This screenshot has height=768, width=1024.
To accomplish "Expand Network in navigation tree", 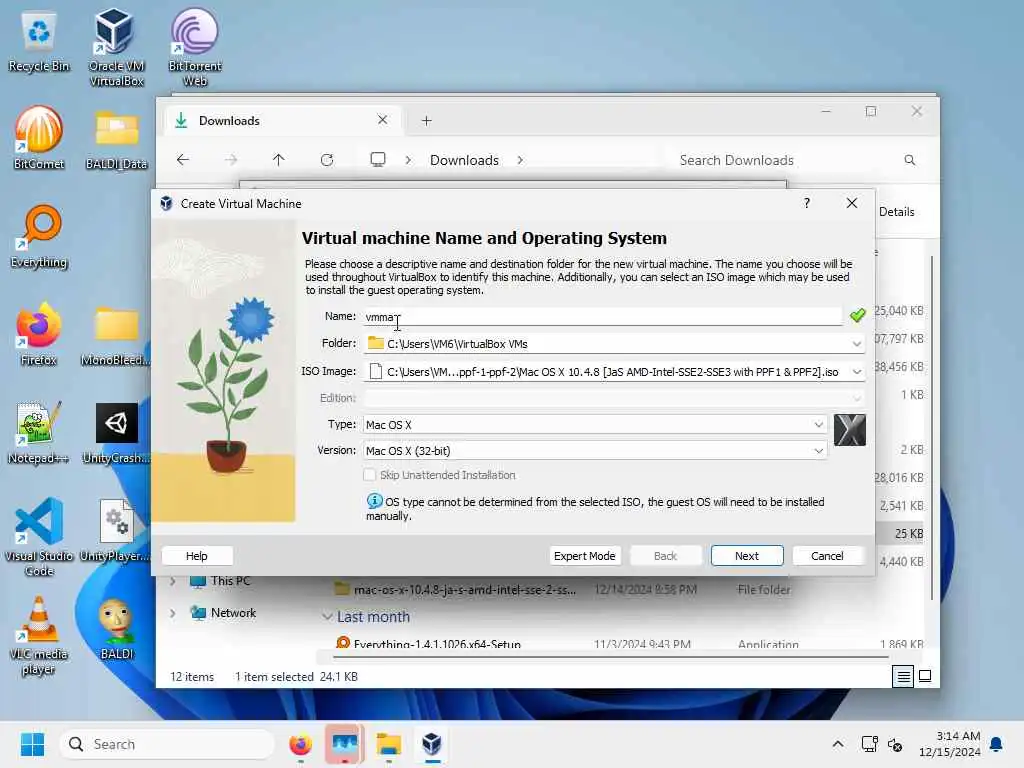I will (x=173, y=613).
